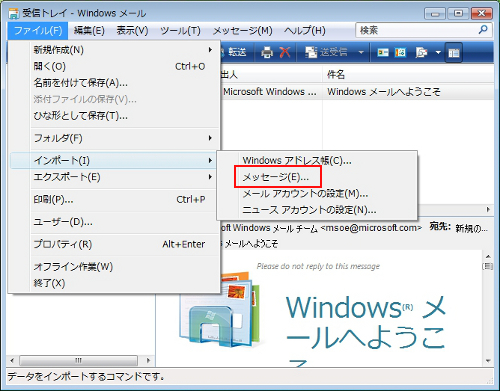Click the Microsoft Windows sender cell
Image resolution: width=500 pixels, height=391 pixels.
[x=270, y=92]
